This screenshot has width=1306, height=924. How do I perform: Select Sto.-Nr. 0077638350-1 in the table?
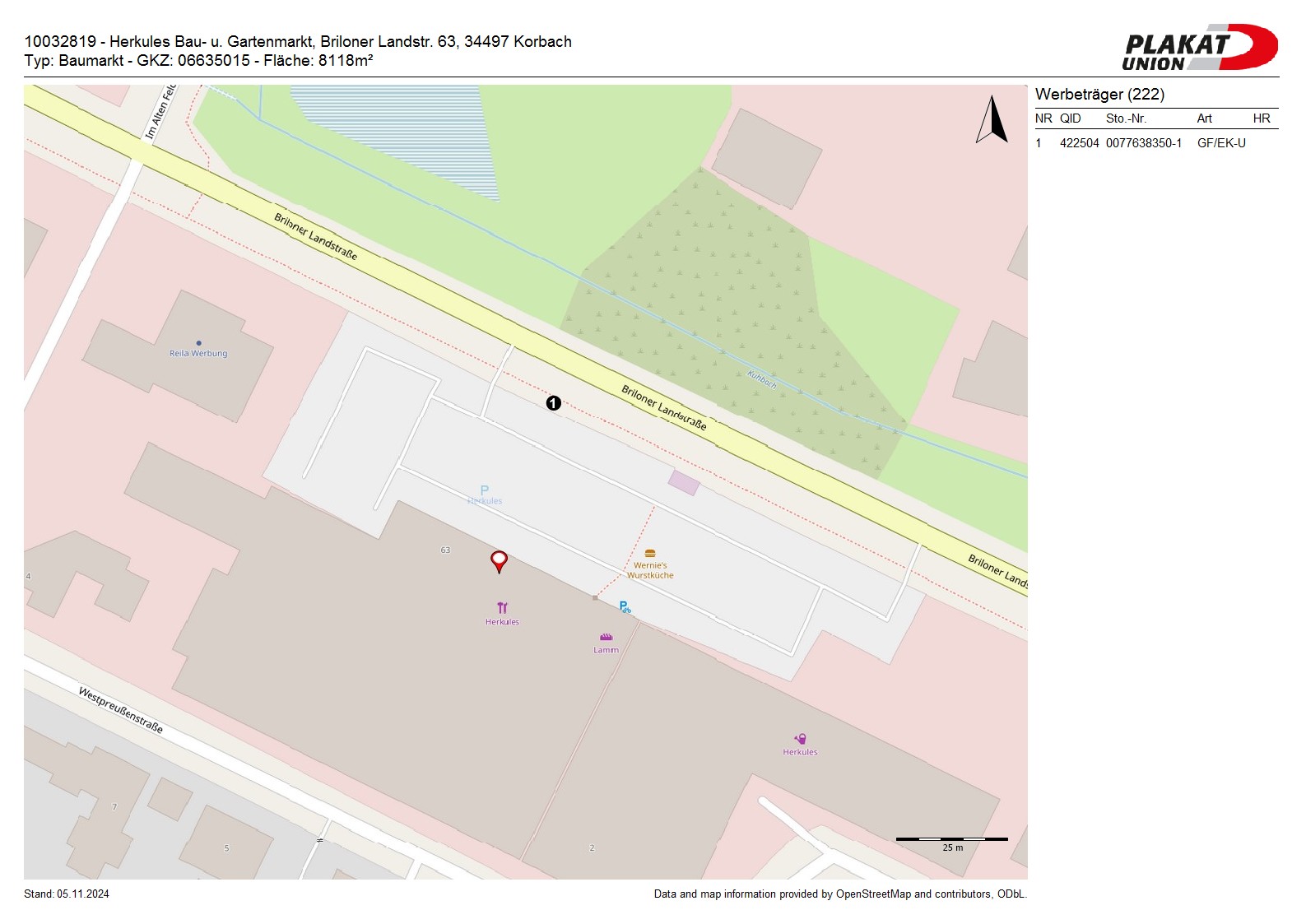pyautogui.click(x=1143, y=143)
